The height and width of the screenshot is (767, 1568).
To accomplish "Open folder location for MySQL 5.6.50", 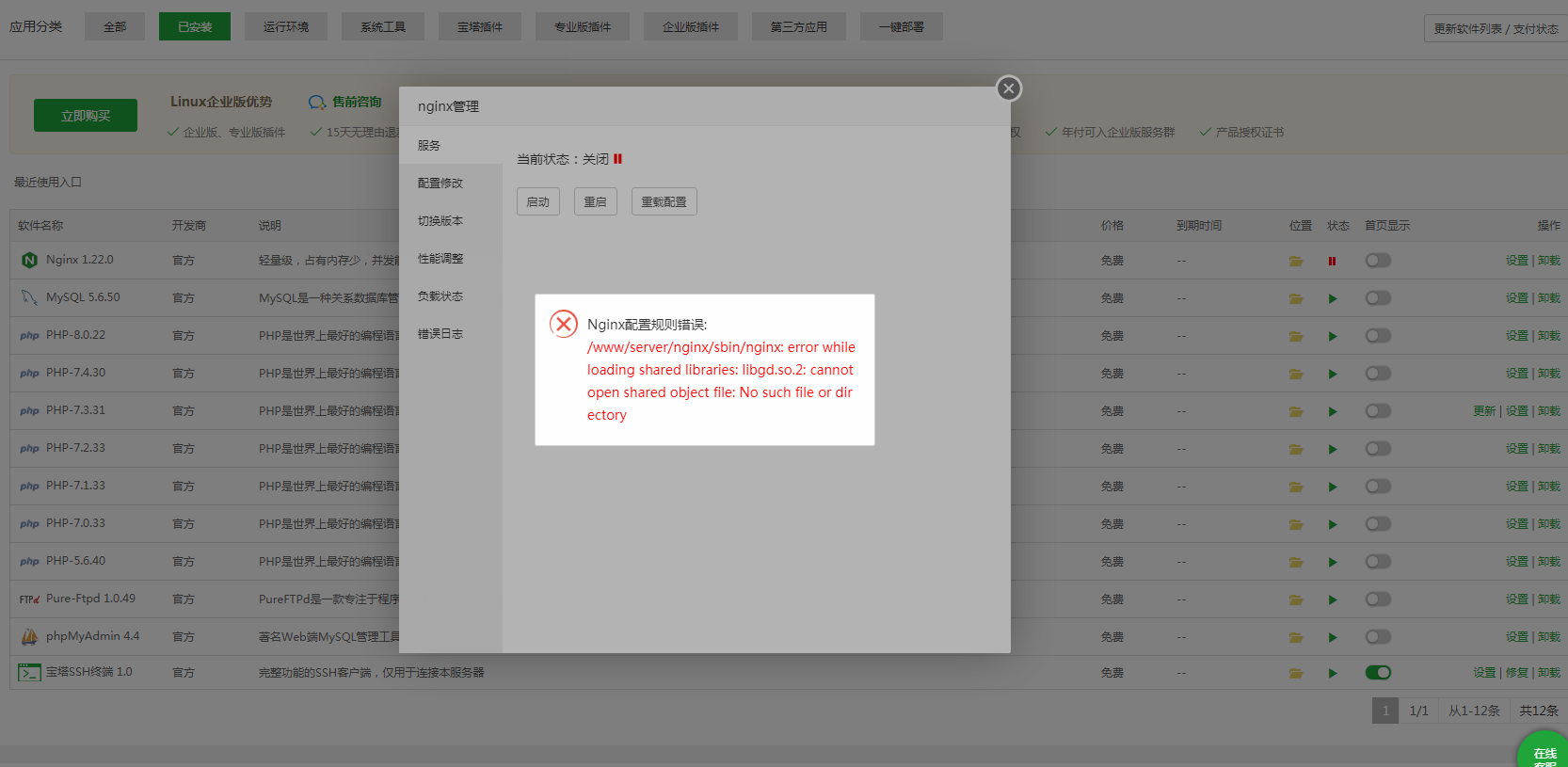I will pyautogui.click(x=1296, y=298).
